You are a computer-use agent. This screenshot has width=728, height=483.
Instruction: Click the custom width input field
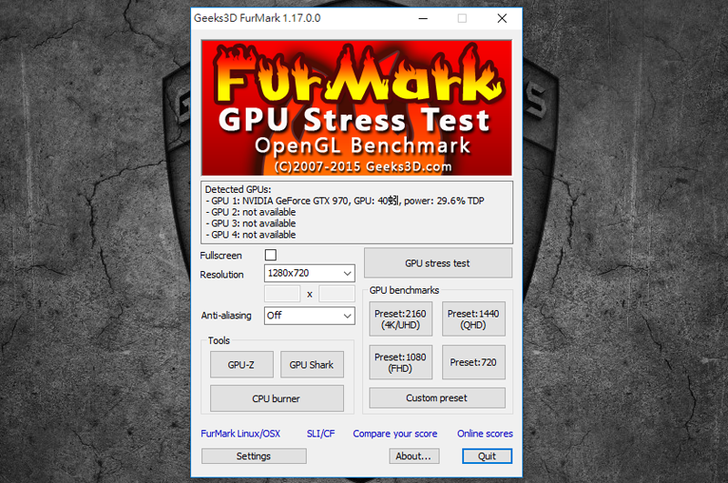pos(282,294)
